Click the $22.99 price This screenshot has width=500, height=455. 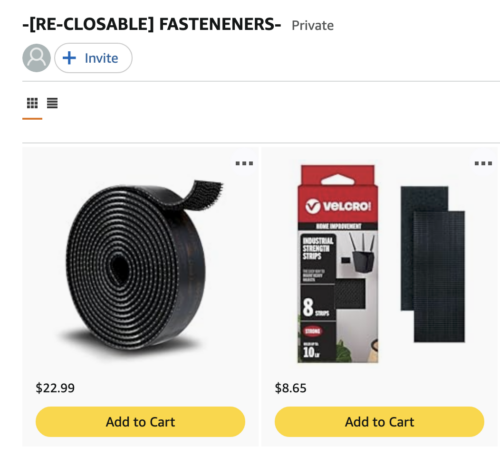point(55,388)
